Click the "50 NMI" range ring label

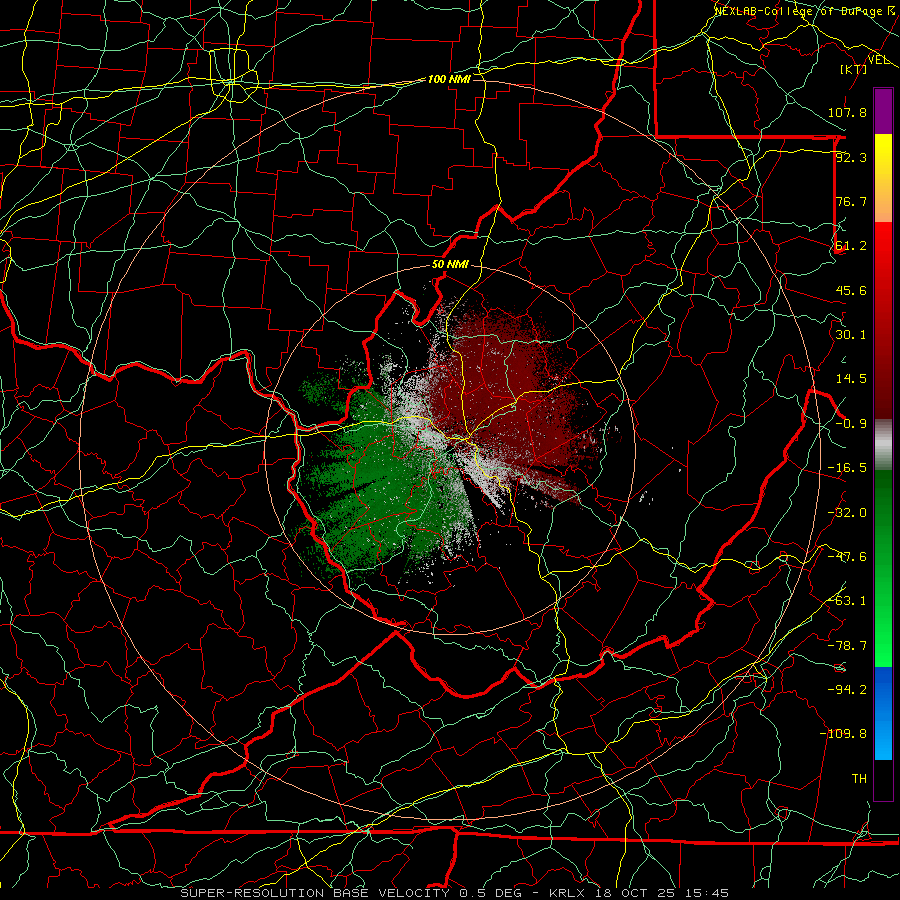point(450,265)
